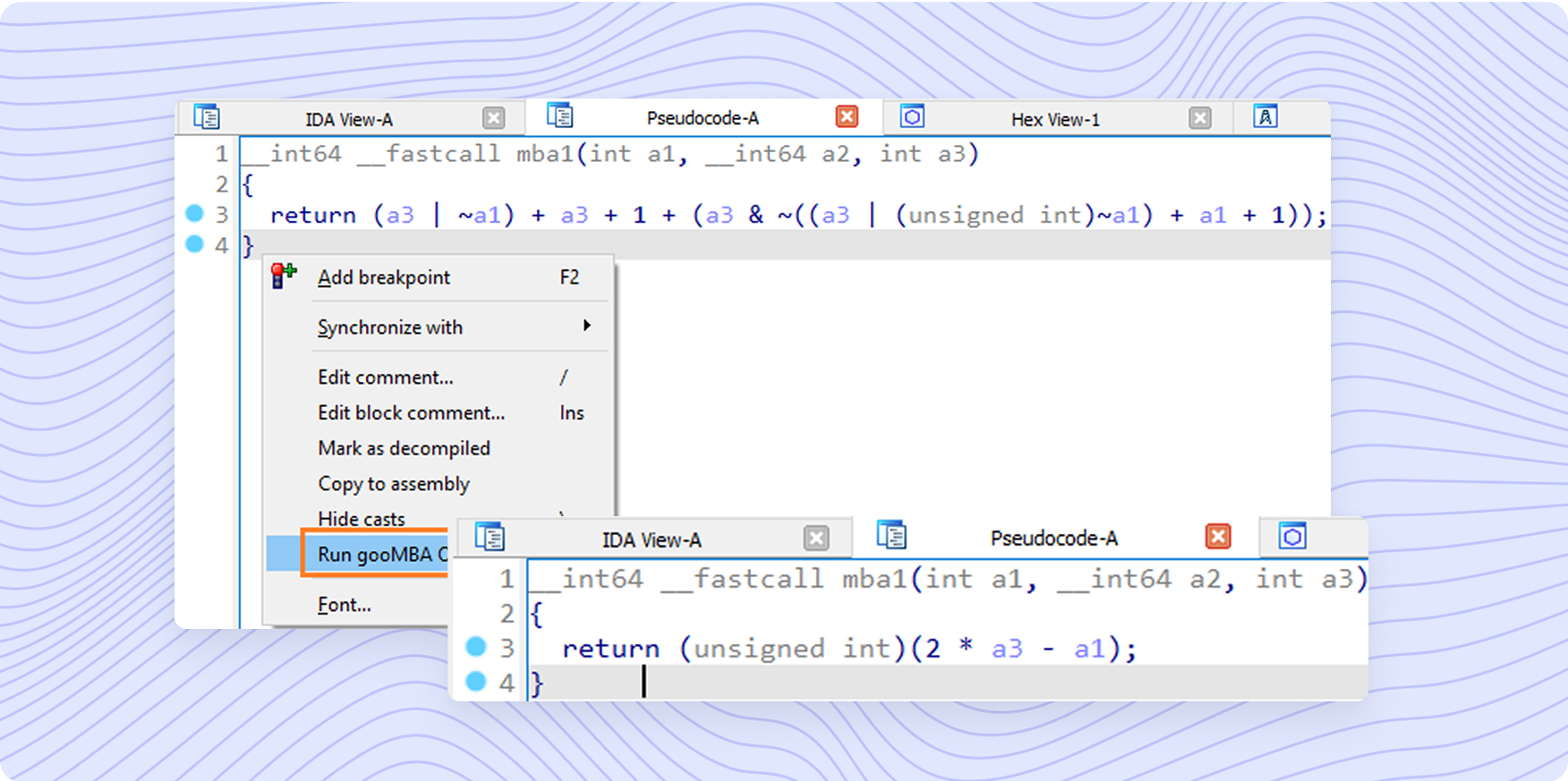Toggle breakpoint dot on line 4 upper window
The height and width of the screenshot is (781, 1568).
click(x=194, y=243)
